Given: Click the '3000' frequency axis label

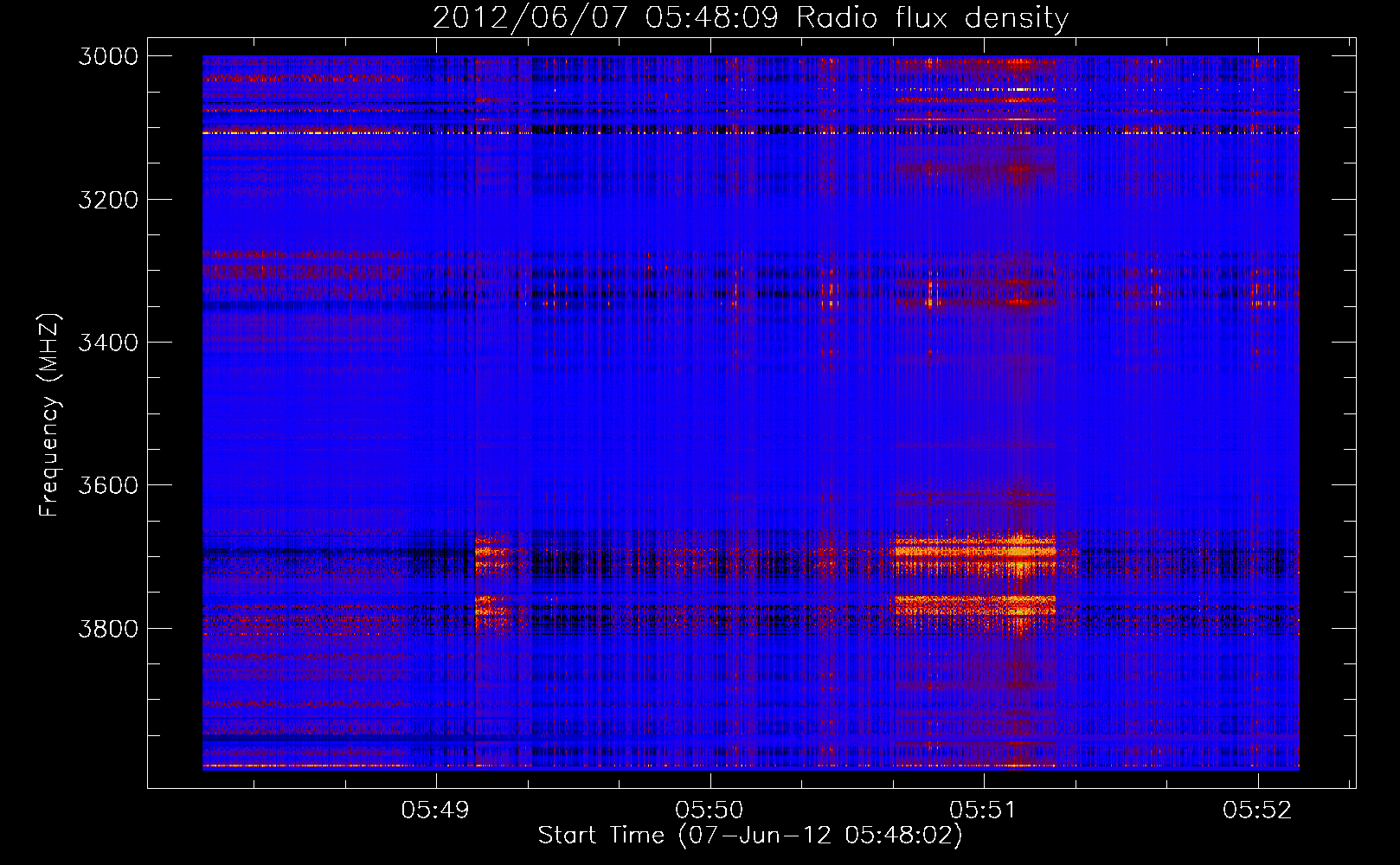Looking at the screenshot, I should click(x=108, y=56).
